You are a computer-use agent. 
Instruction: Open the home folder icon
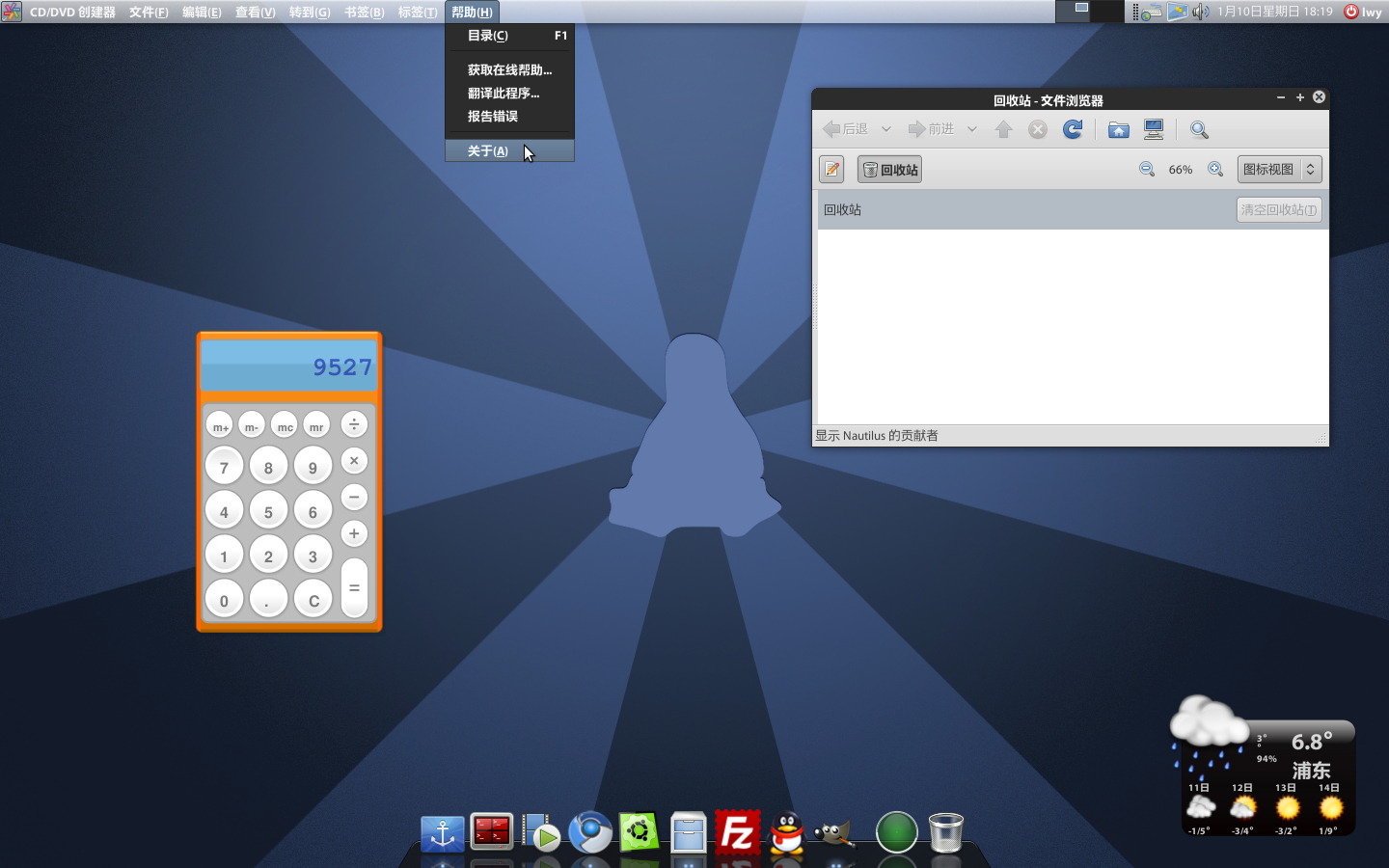click(x=1119, y=129)
